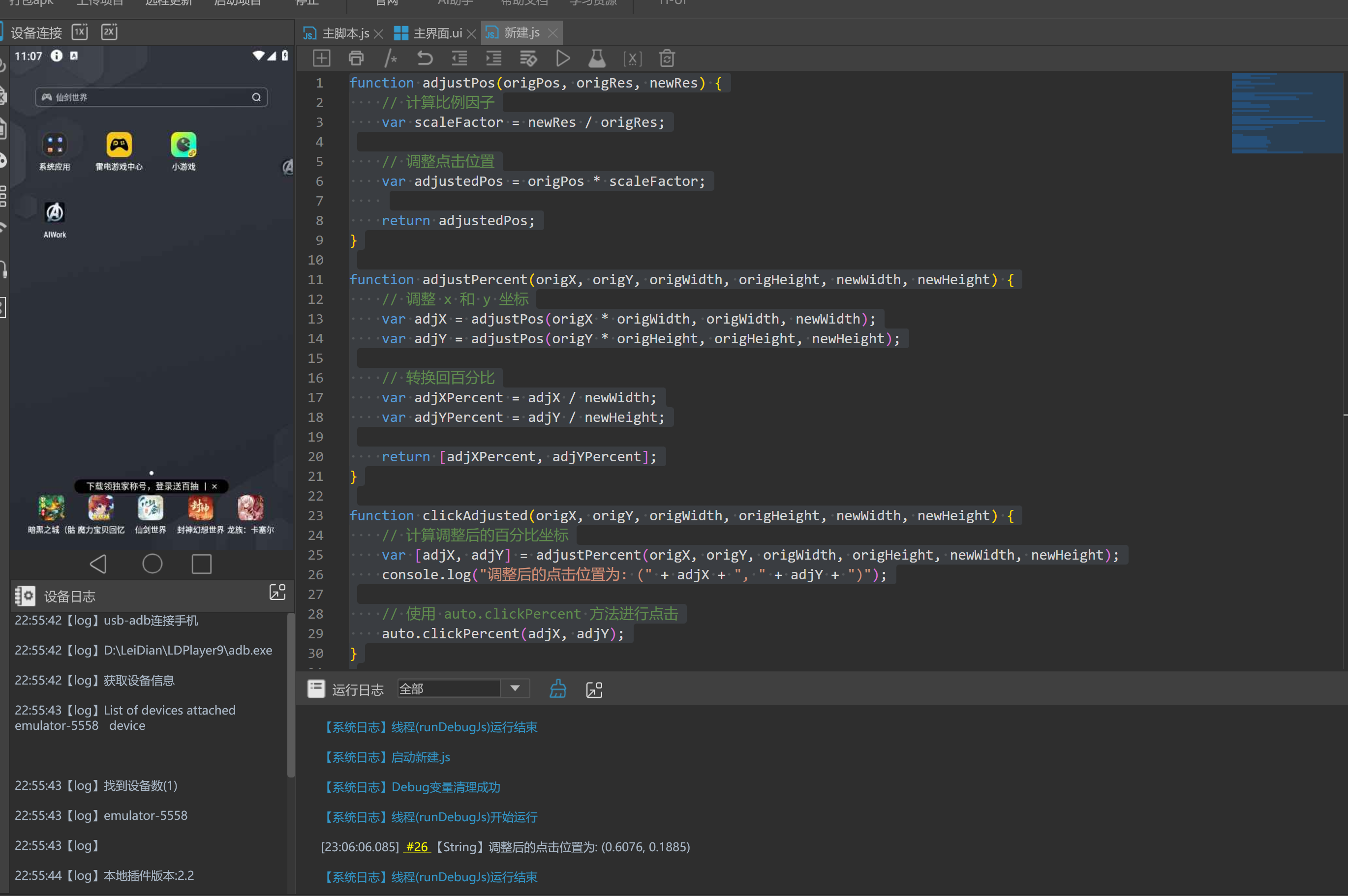Click the search field showing 仙剑世界
Viewport: 1348px width, 896px height.
click(x=152, y=97)
